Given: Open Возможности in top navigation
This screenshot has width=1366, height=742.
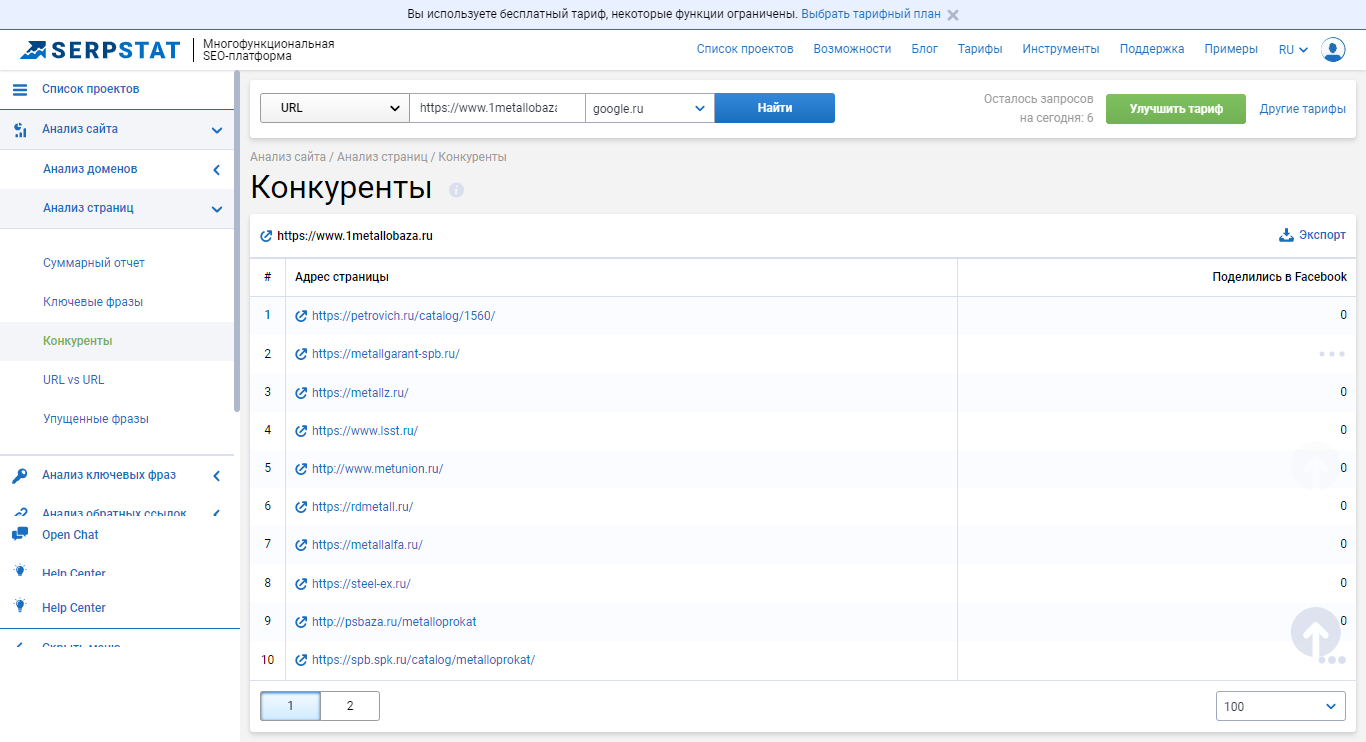Looking at the screenshot, I should pos(852,49).
